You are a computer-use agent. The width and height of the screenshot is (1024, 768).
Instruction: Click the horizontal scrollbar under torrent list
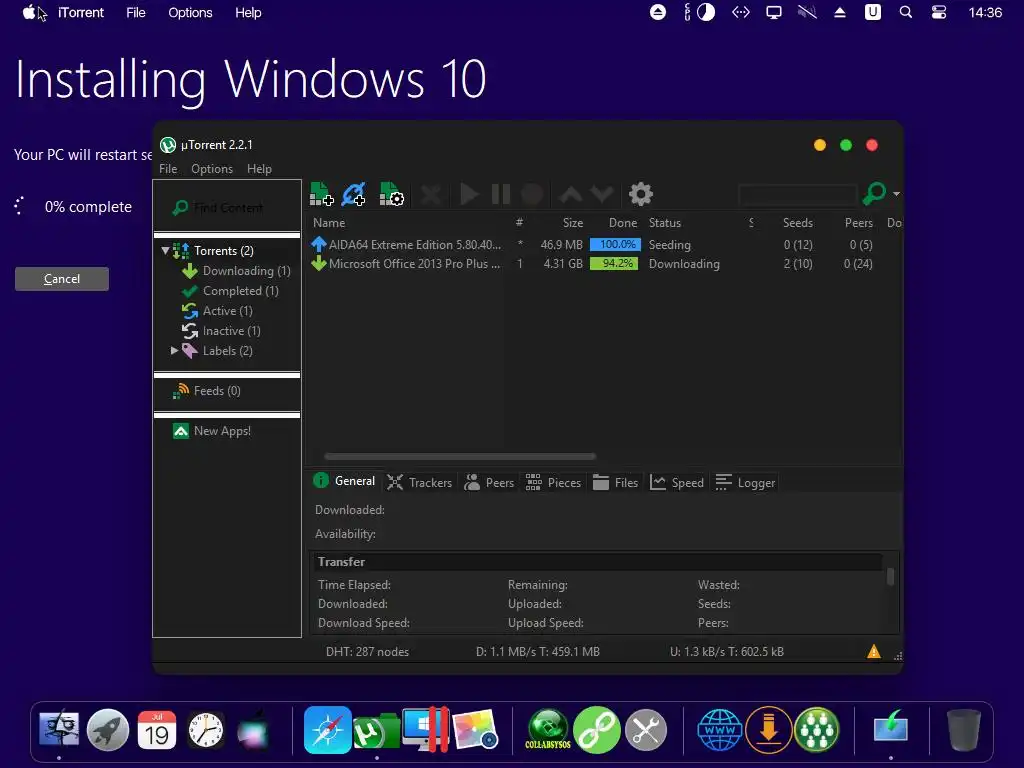[x=460, y=456]
